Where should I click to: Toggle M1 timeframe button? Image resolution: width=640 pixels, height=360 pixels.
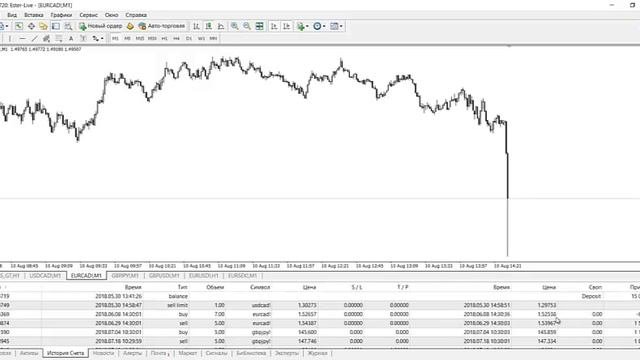coord(116,38)
